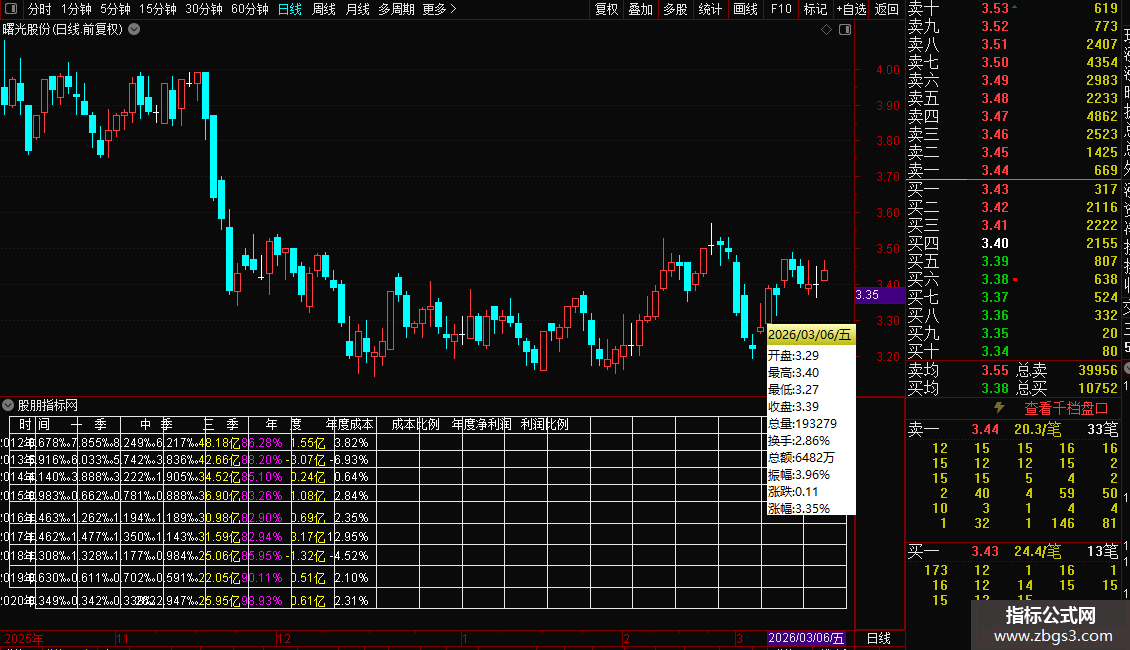Activate the 画线 drawing tool
This screenshot has height=650, width=1130.
(745, 9)
